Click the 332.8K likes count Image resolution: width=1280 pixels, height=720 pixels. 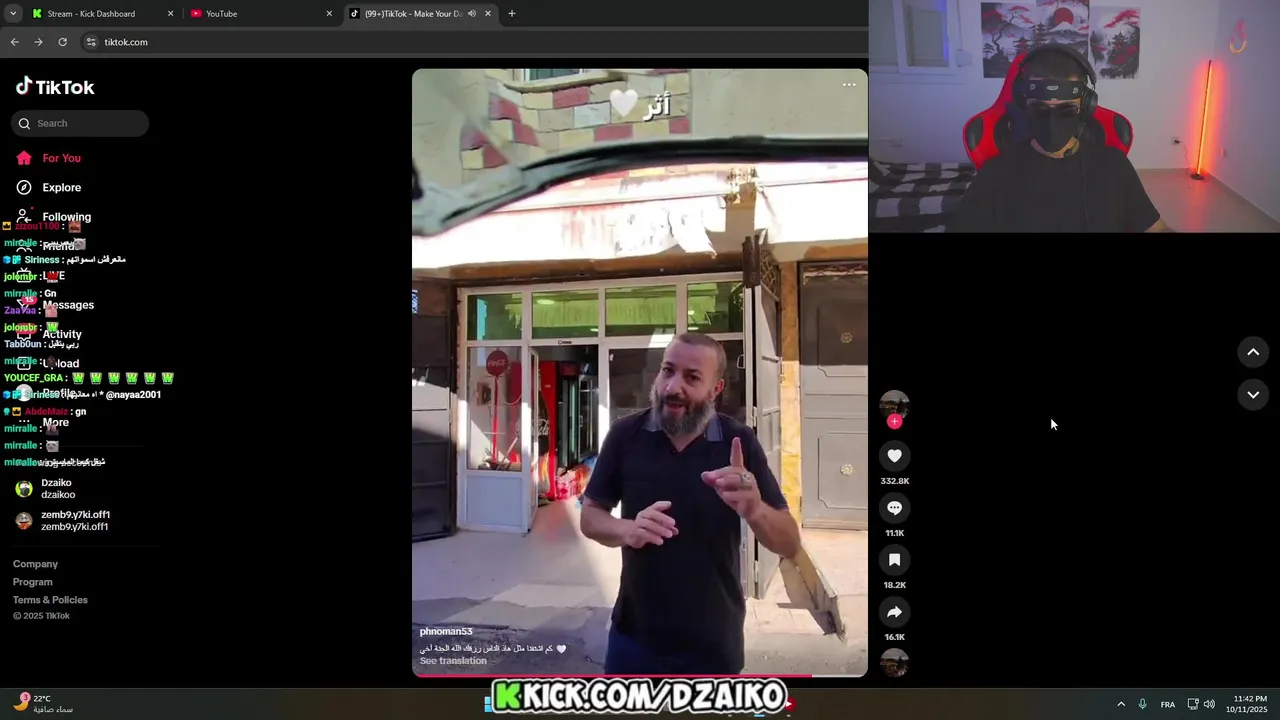[895, 481]
